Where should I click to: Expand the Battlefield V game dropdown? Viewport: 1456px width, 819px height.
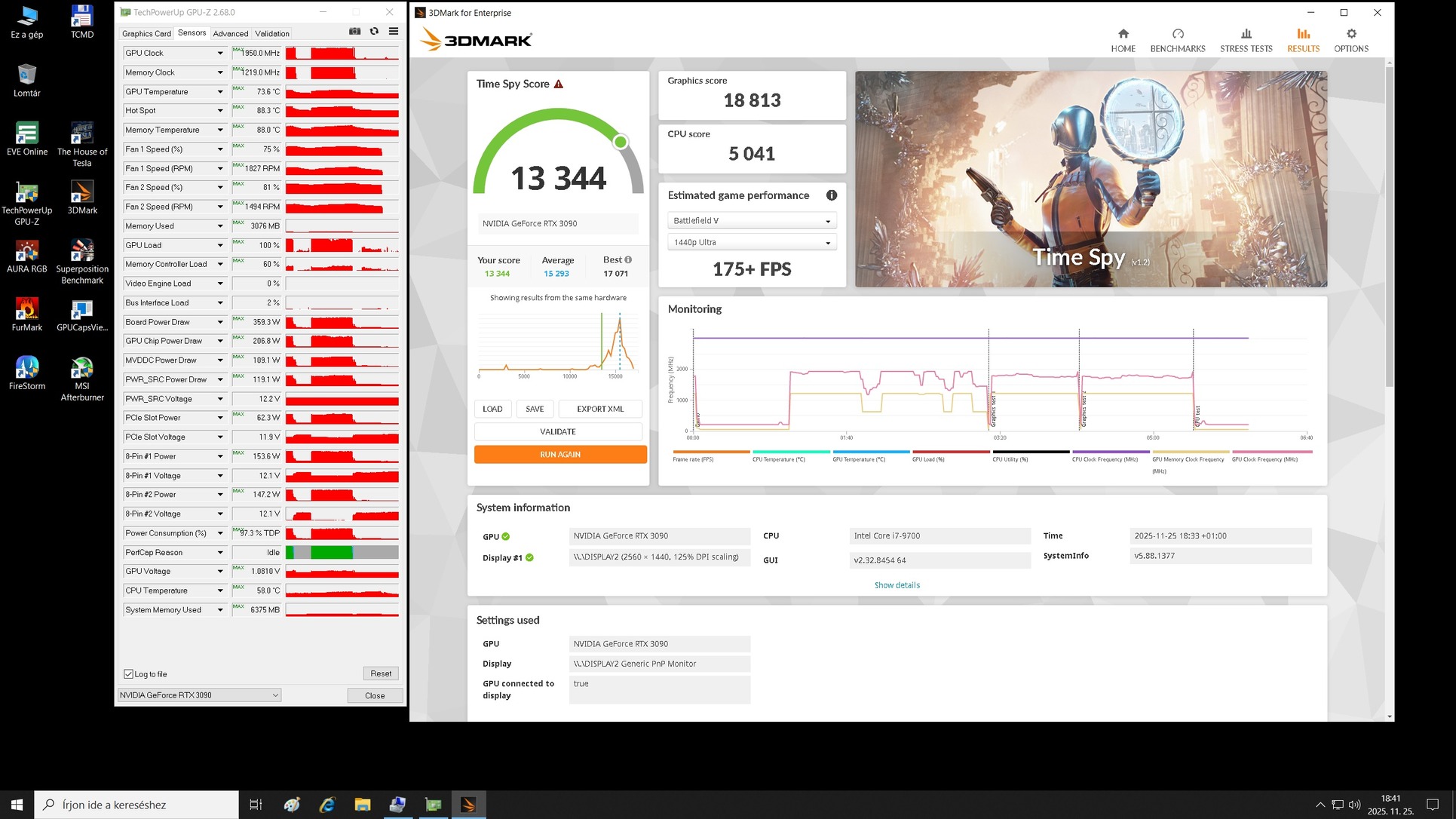[x=751, y=221]
